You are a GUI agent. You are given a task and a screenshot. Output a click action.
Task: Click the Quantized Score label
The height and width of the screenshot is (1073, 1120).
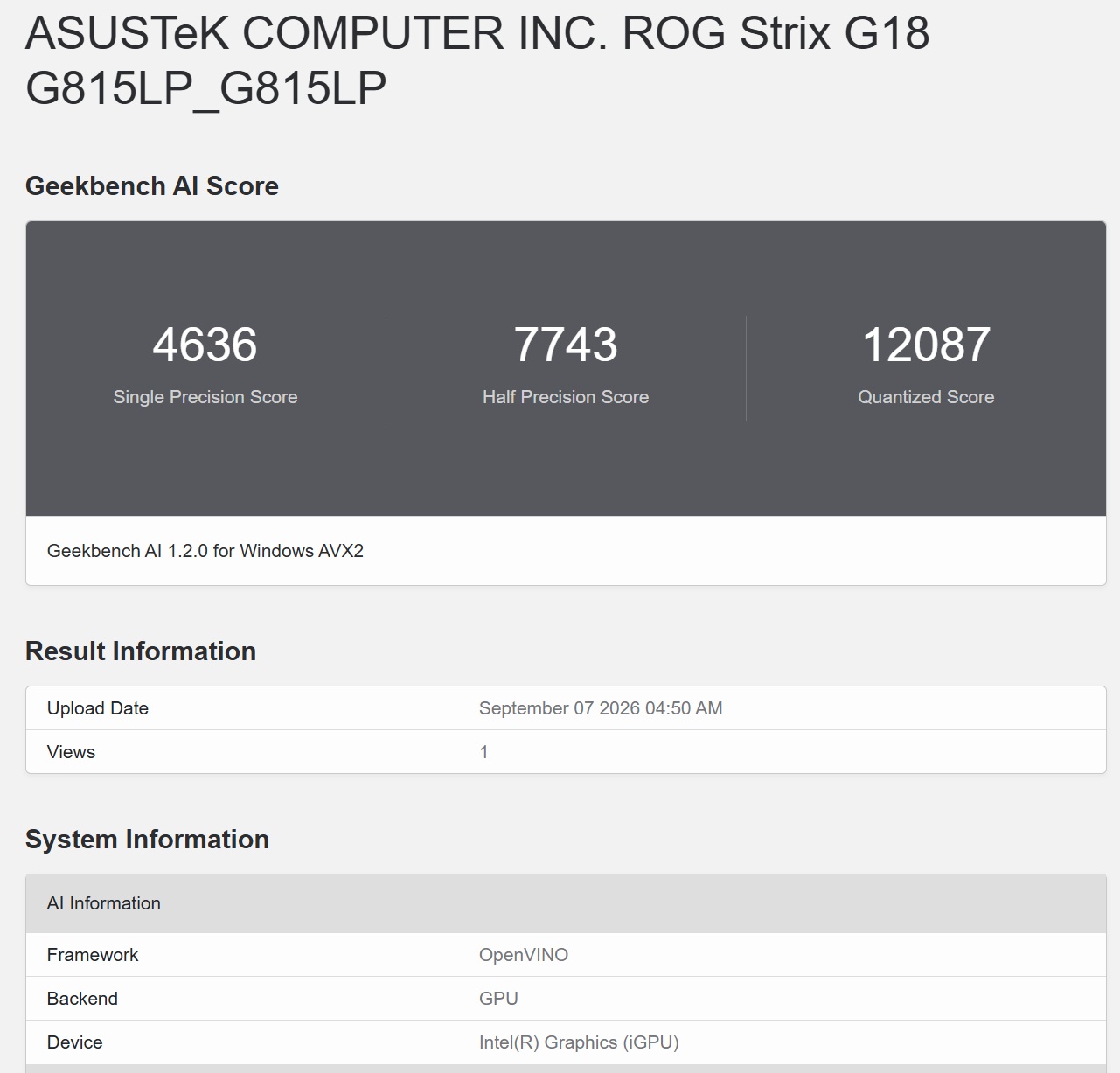(926, 397)
